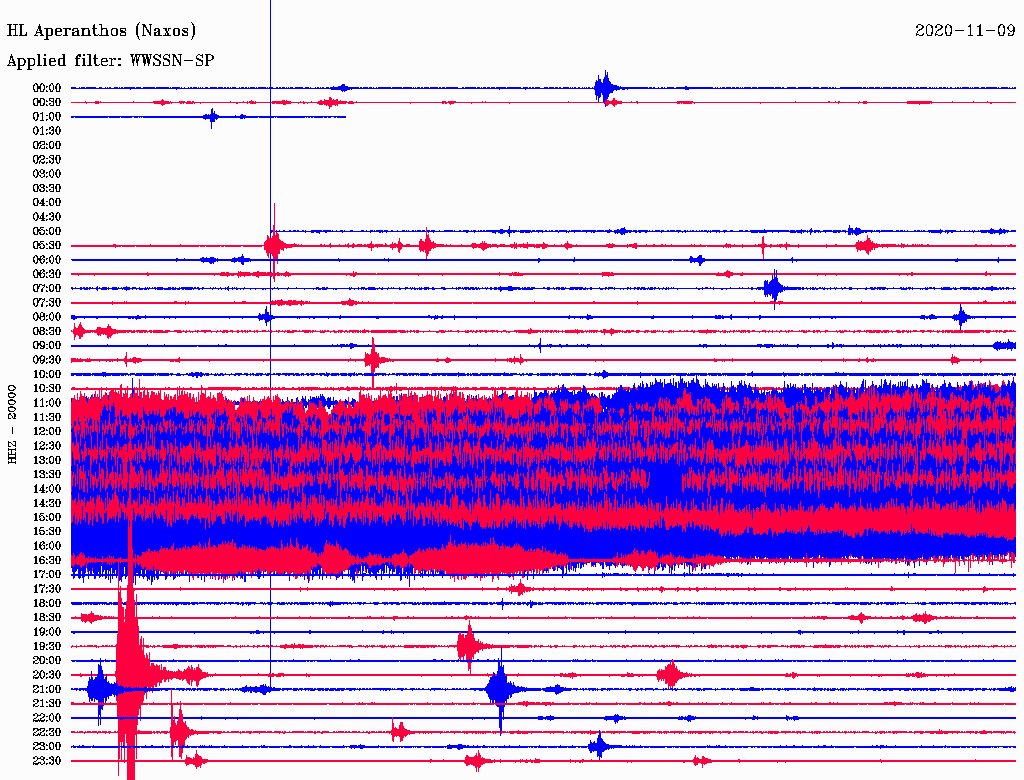The width and height of the screenshot is (1024, 780).
Task: Click the '06:30' time label
Action: tap(47, 274)
